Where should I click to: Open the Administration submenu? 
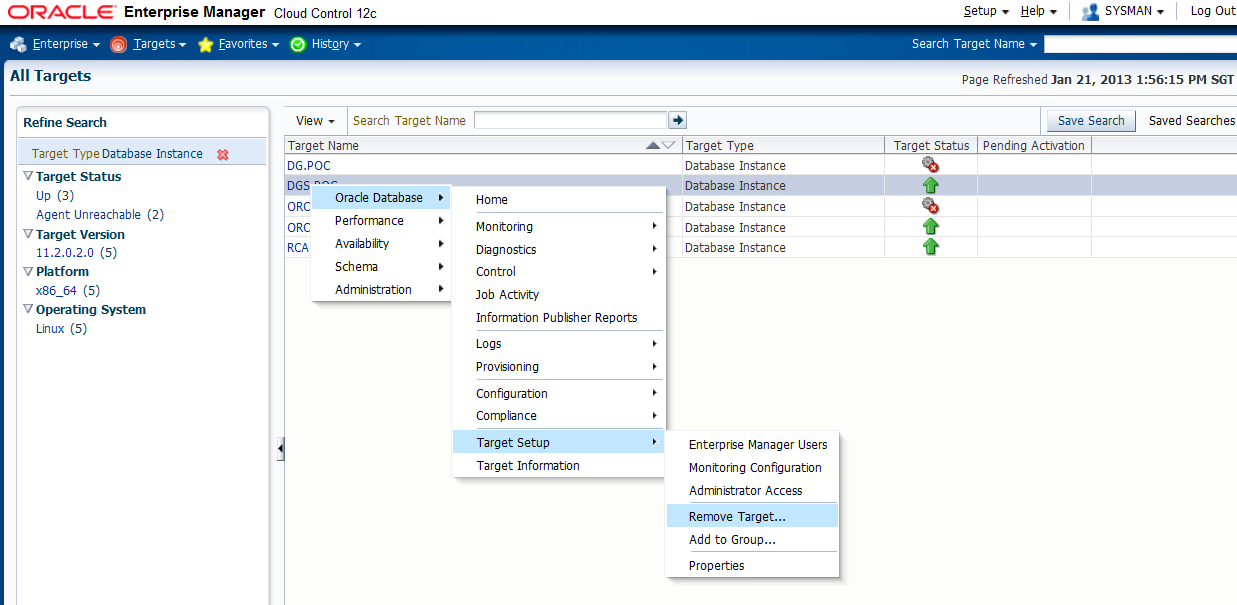click(x=381, y=290)
